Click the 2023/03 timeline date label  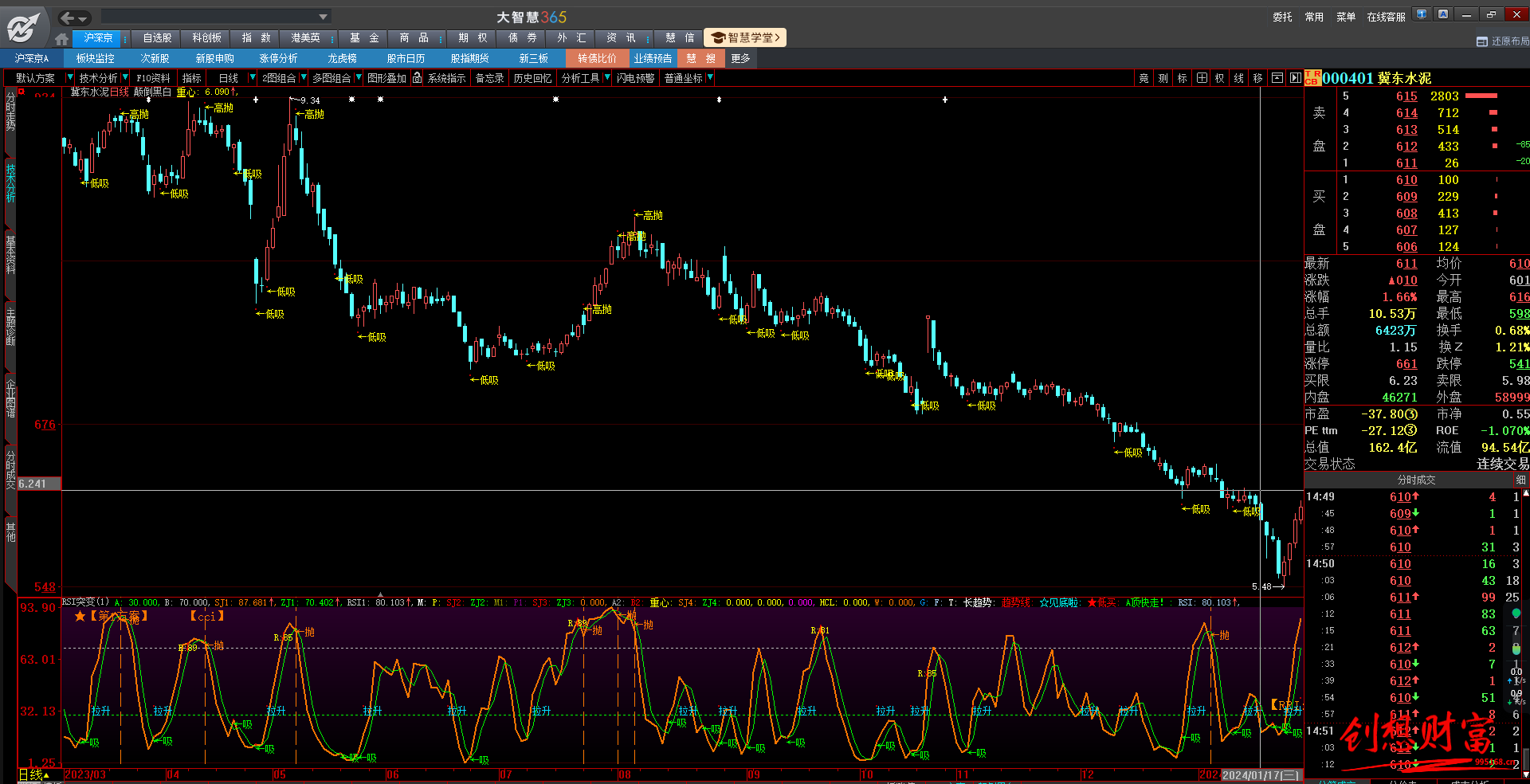point(85,774)
